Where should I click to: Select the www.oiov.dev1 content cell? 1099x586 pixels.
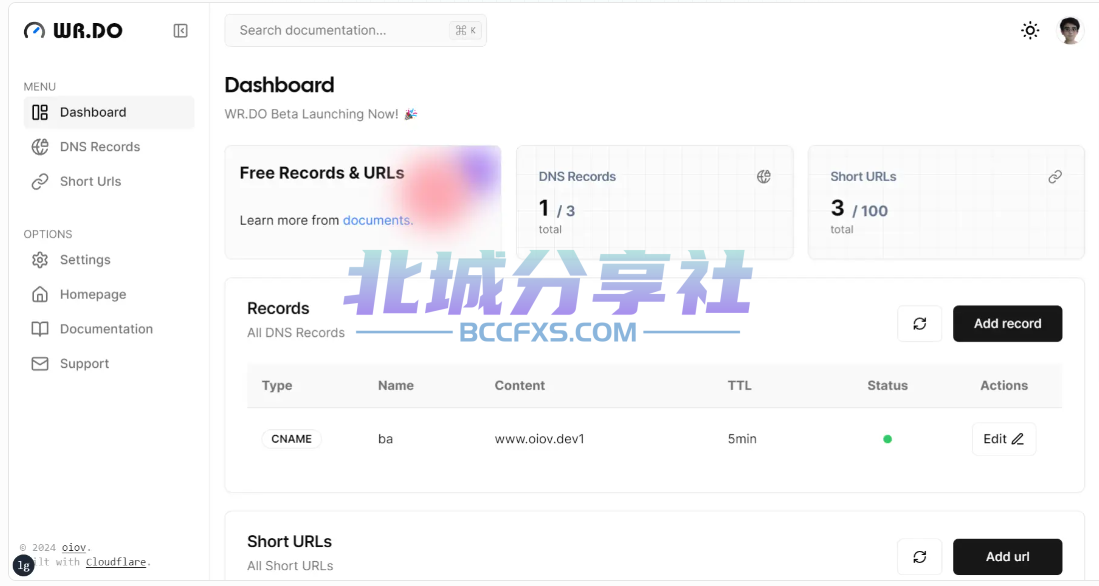point(540,439)
